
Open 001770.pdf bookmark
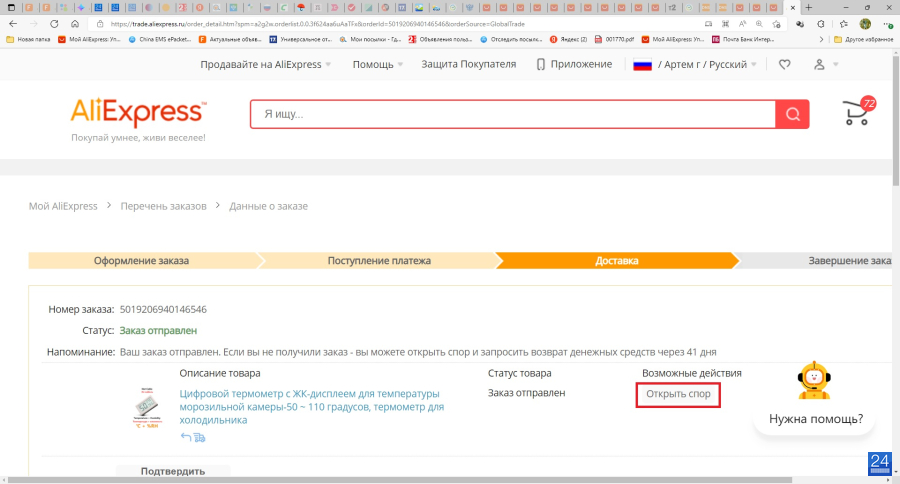point(615,39)
